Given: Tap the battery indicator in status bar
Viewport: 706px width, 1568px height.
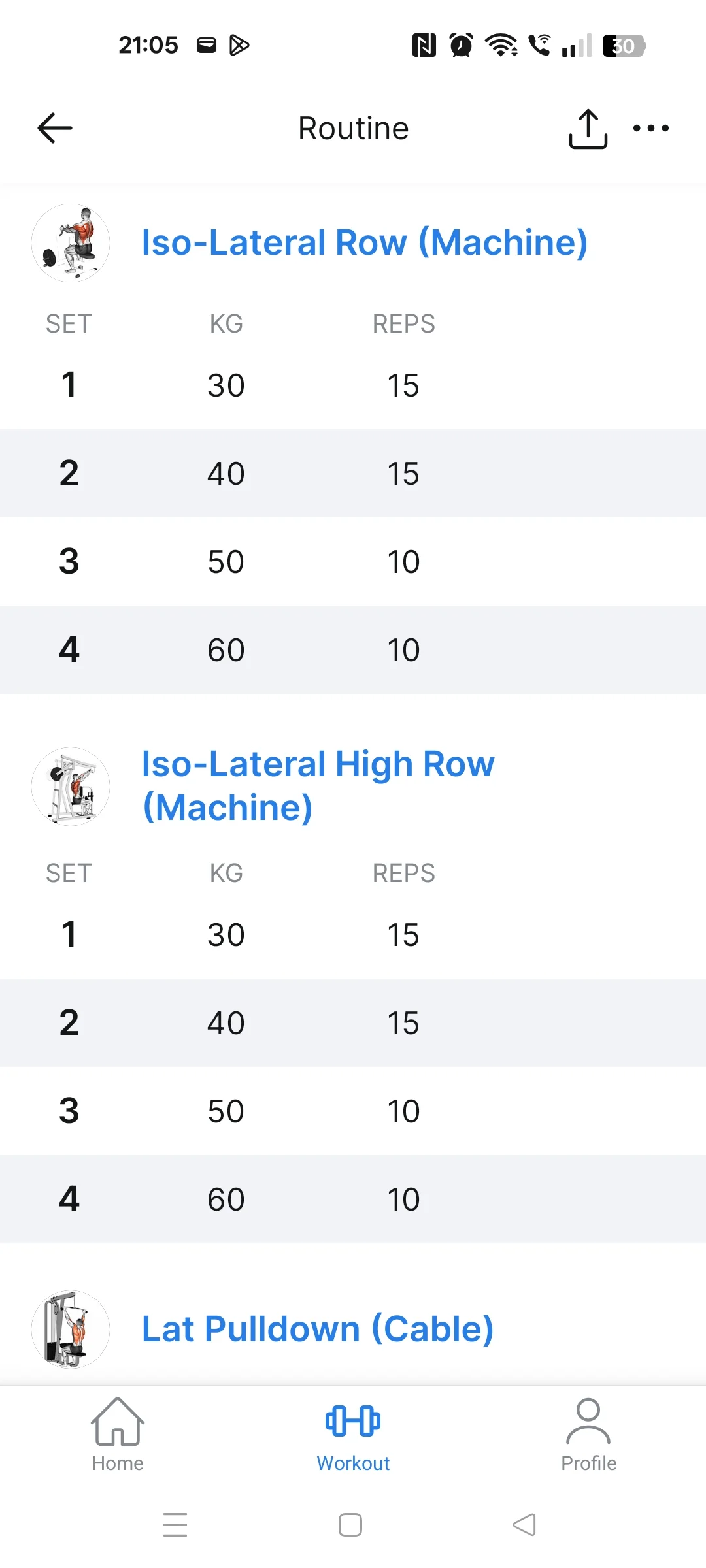Looking at the screenshot, I should (623, 45).
